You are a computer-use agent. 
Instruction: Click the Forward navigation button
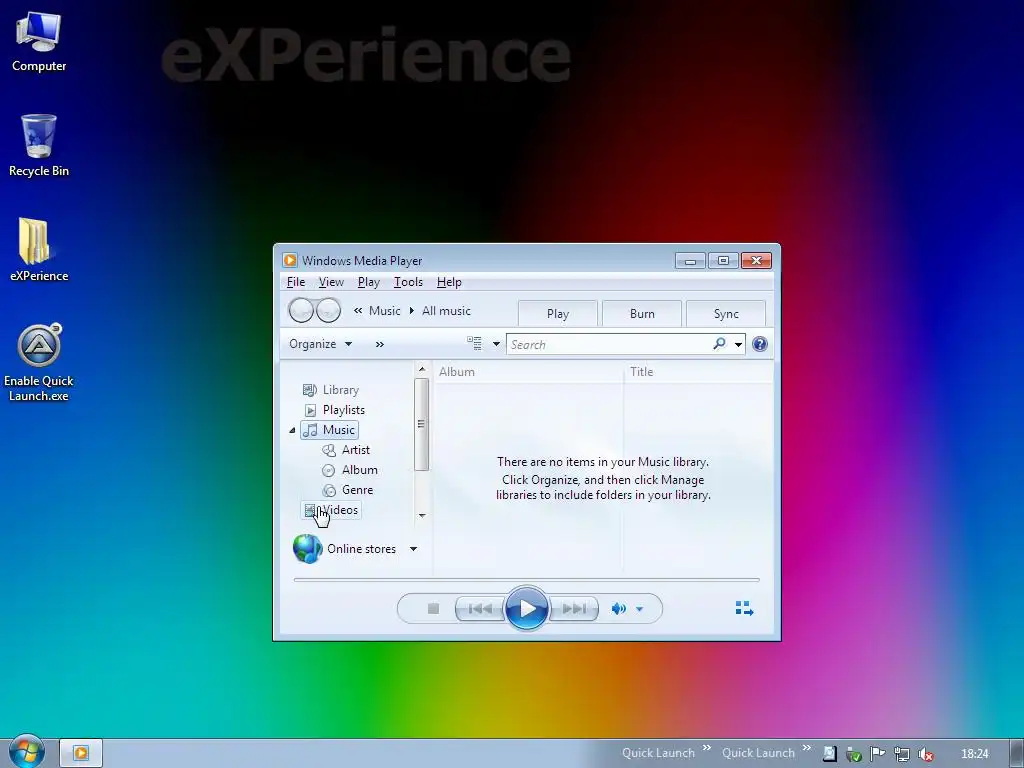(x=328, y=310)
